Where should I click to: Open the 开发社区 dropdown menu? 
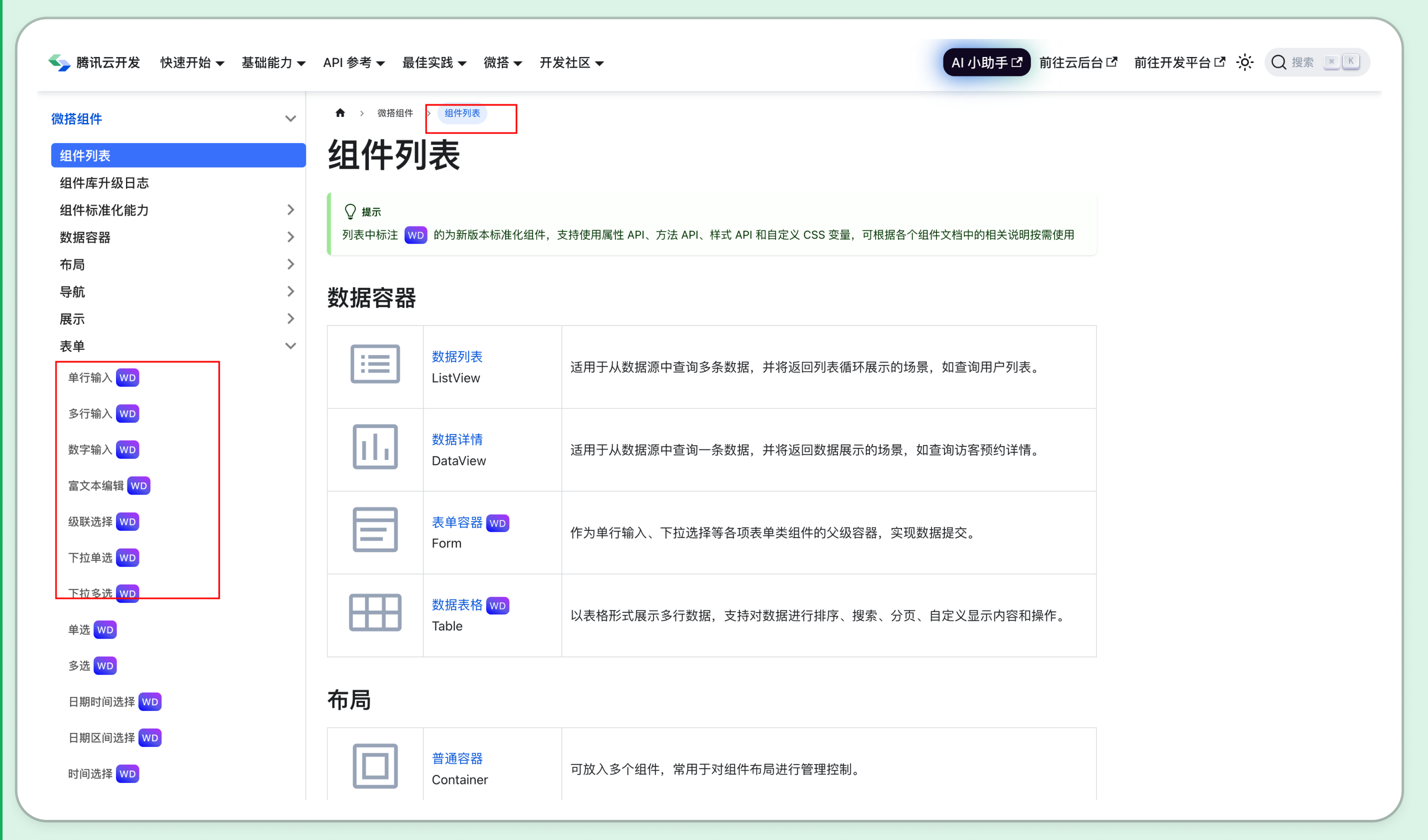571,62
